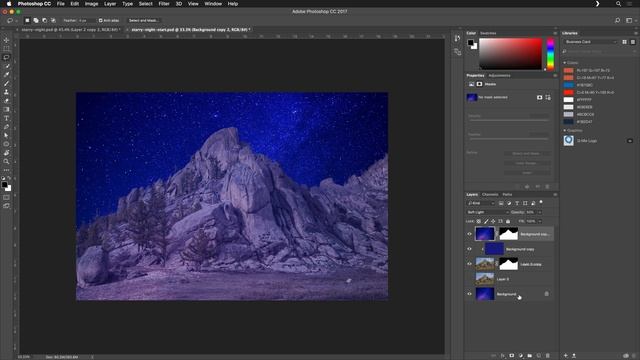Screen dimensions: 640x360
Task: Open the Opacity slider dropdown arrow
Action: [540, 212]
